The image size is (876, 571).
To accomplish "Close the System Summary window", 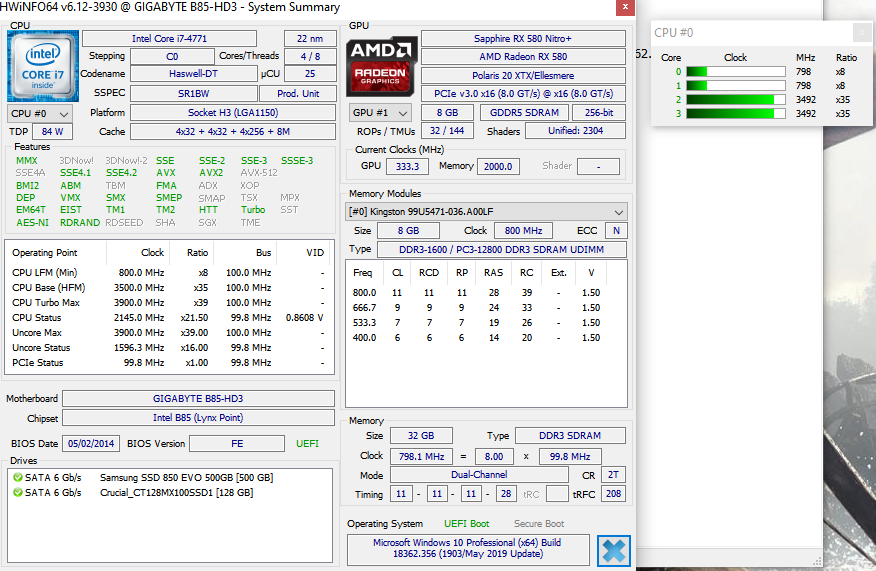I will click(625, 7).
